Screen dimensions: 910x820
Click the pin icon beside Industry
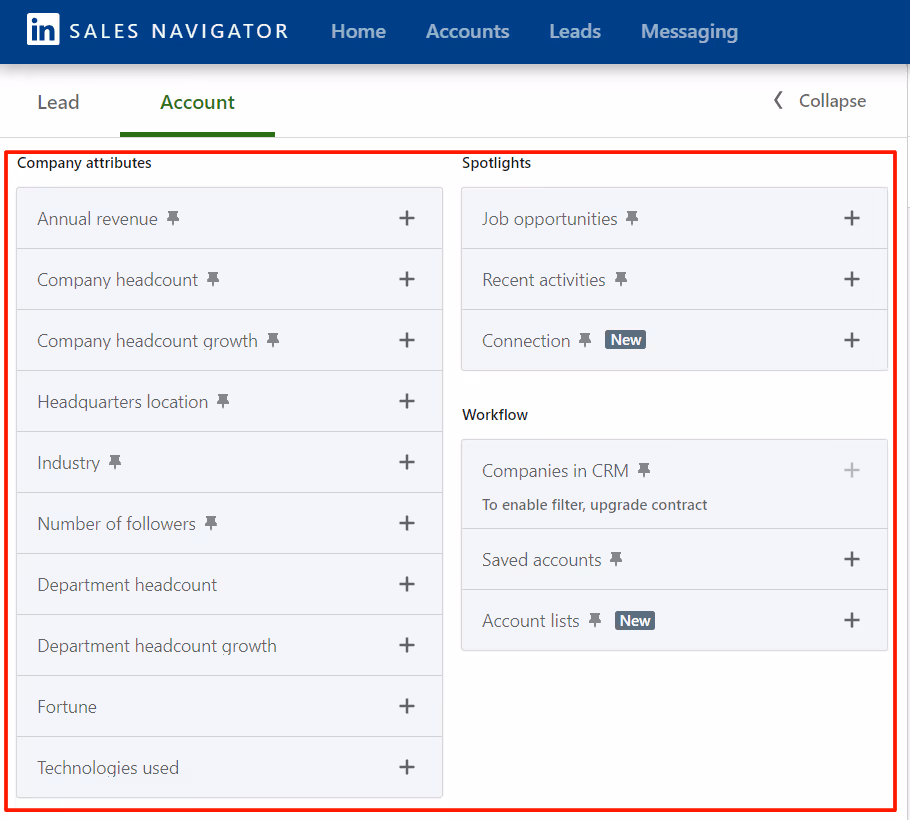(114, 461)
